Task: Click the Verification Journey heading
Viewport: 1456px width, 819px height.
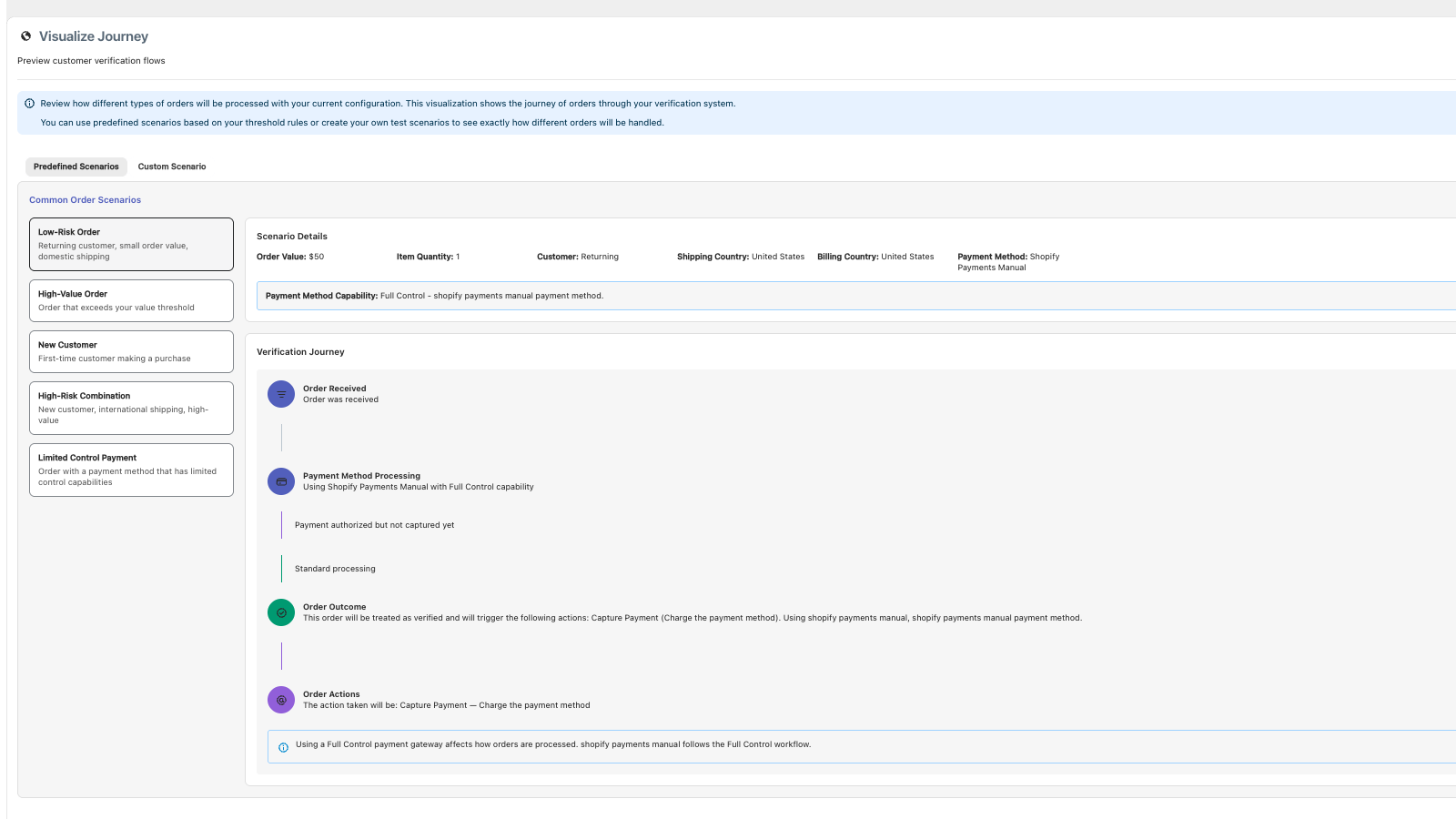Action: tap(300, 352)
